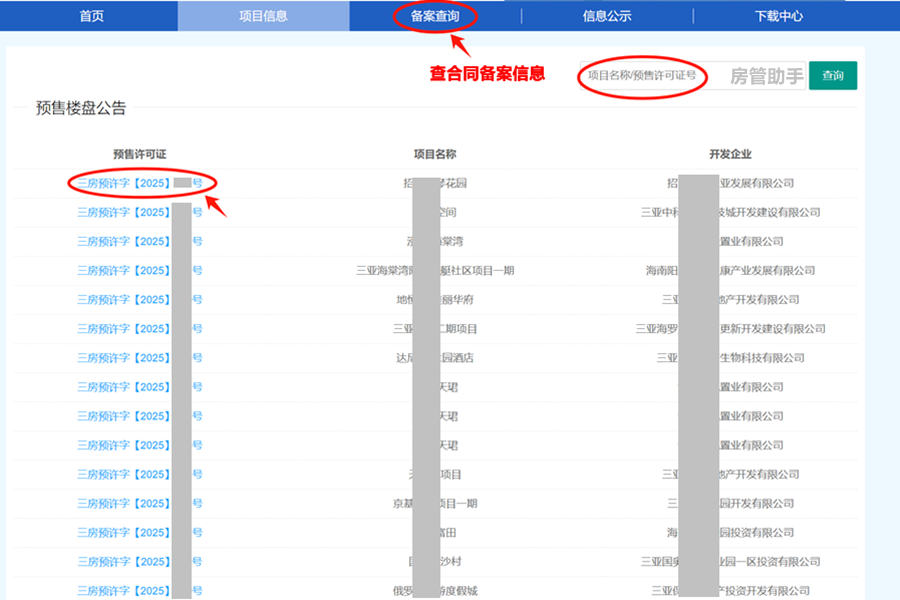Click the company ending 技城开发建设有限公司
The image size is (900, 600).
(770, 212)
